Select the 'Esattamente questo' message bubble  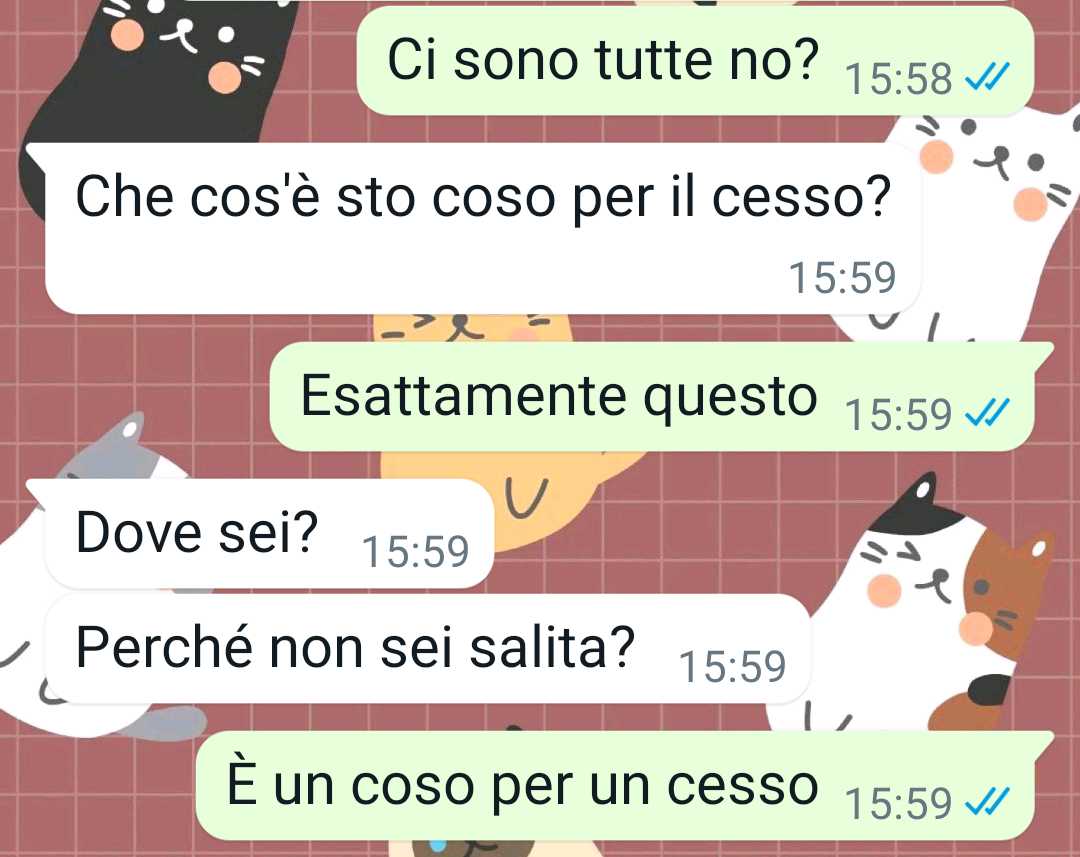point(661,397)
